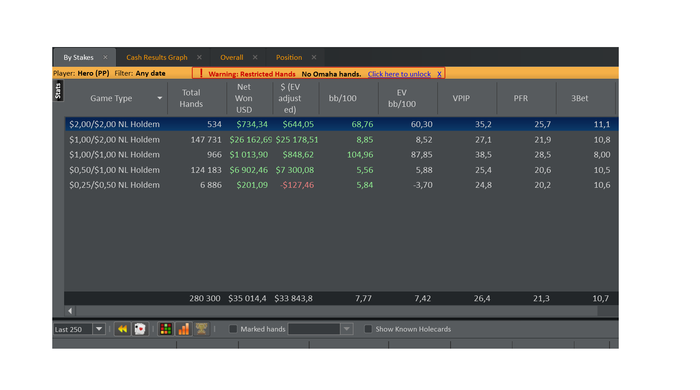Click the yellow rewind arrows icon

(x=122, y=329)
